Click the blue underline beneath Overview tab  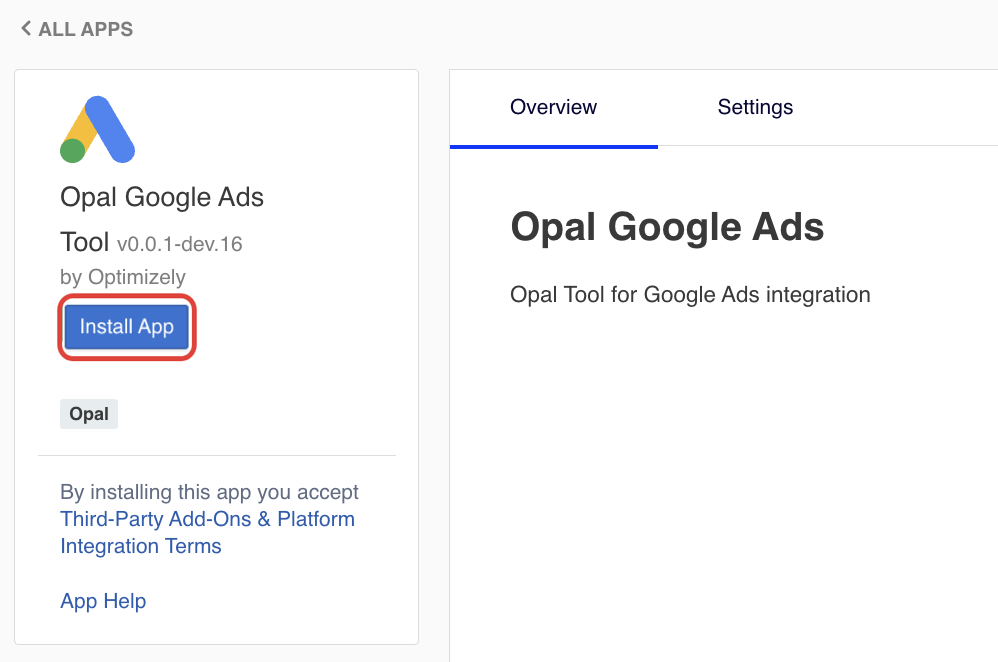(553, 146)
